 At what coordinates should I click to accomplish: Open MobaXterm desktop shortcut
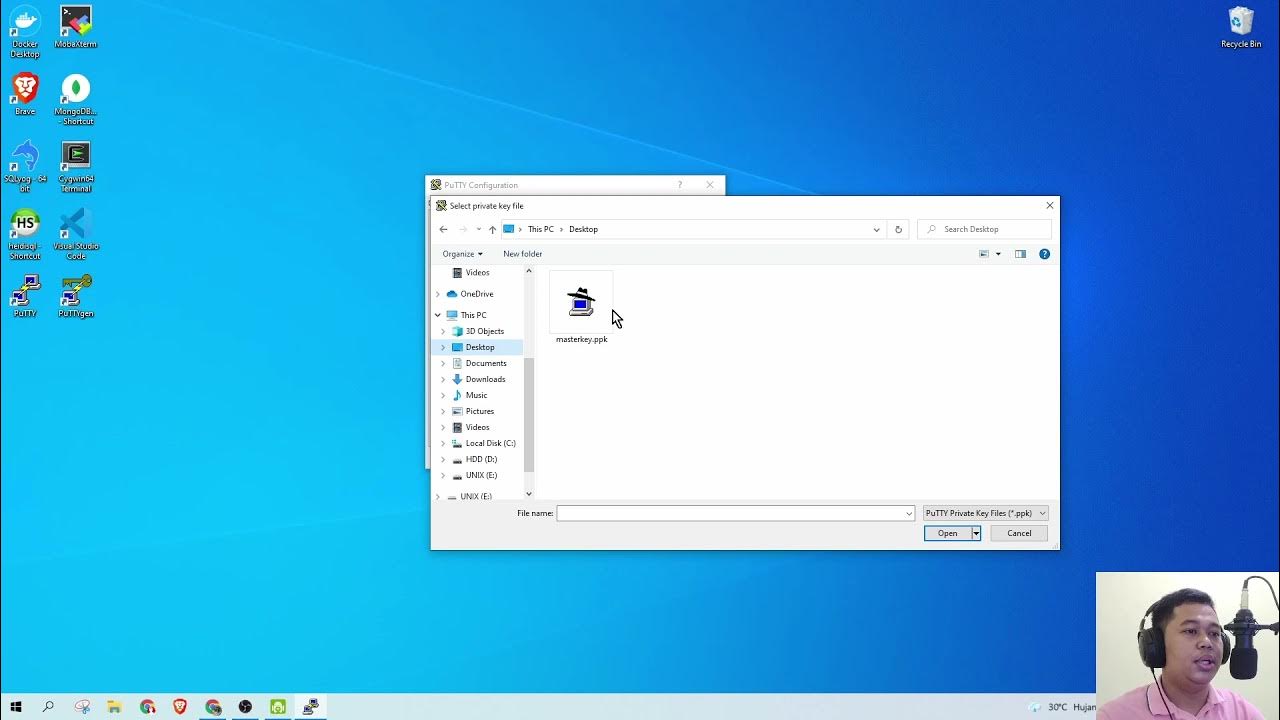(x=76, y=27)
